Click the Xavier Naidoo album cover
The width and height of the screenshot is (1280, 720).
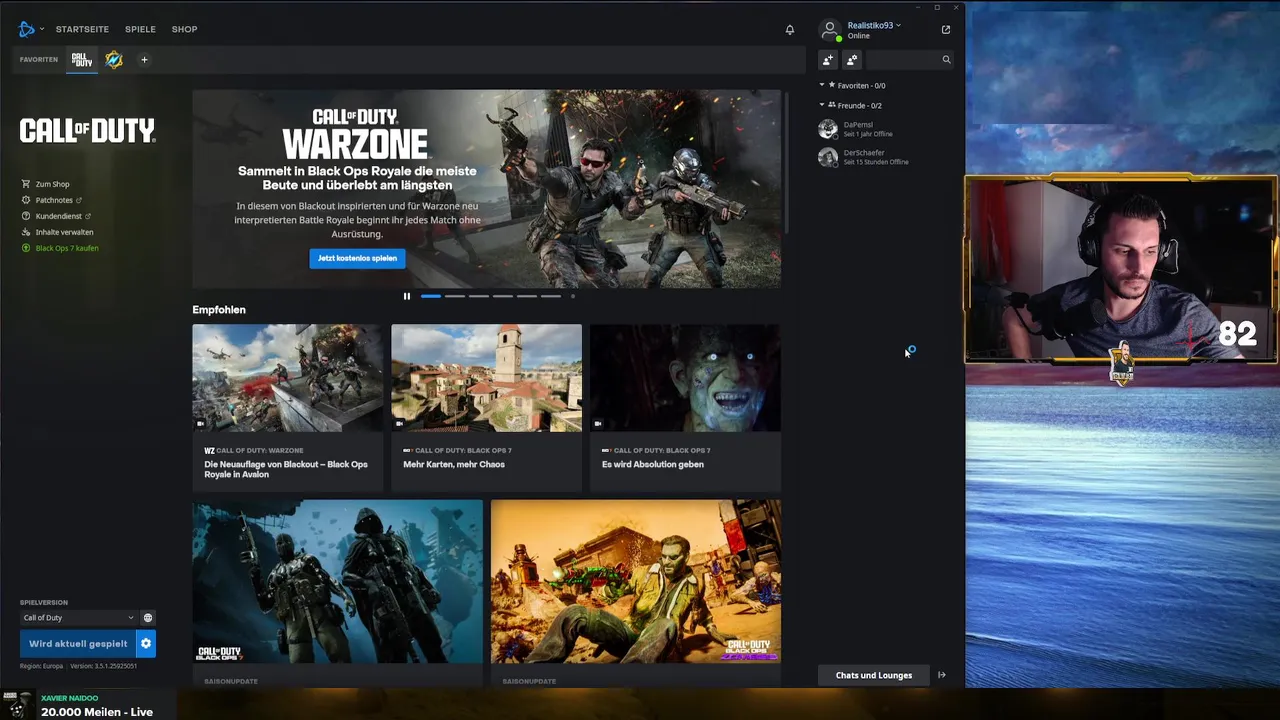click(x=18, y=705)
